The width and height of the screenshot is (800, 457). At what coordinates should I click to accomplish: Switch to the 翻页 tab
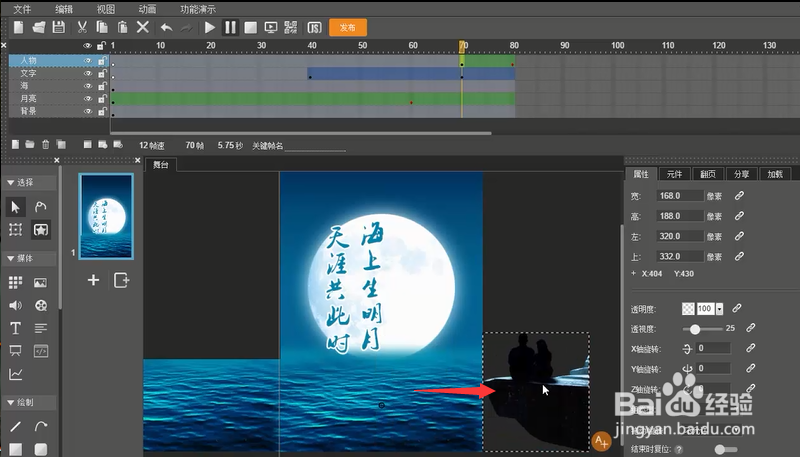point(708,174)
